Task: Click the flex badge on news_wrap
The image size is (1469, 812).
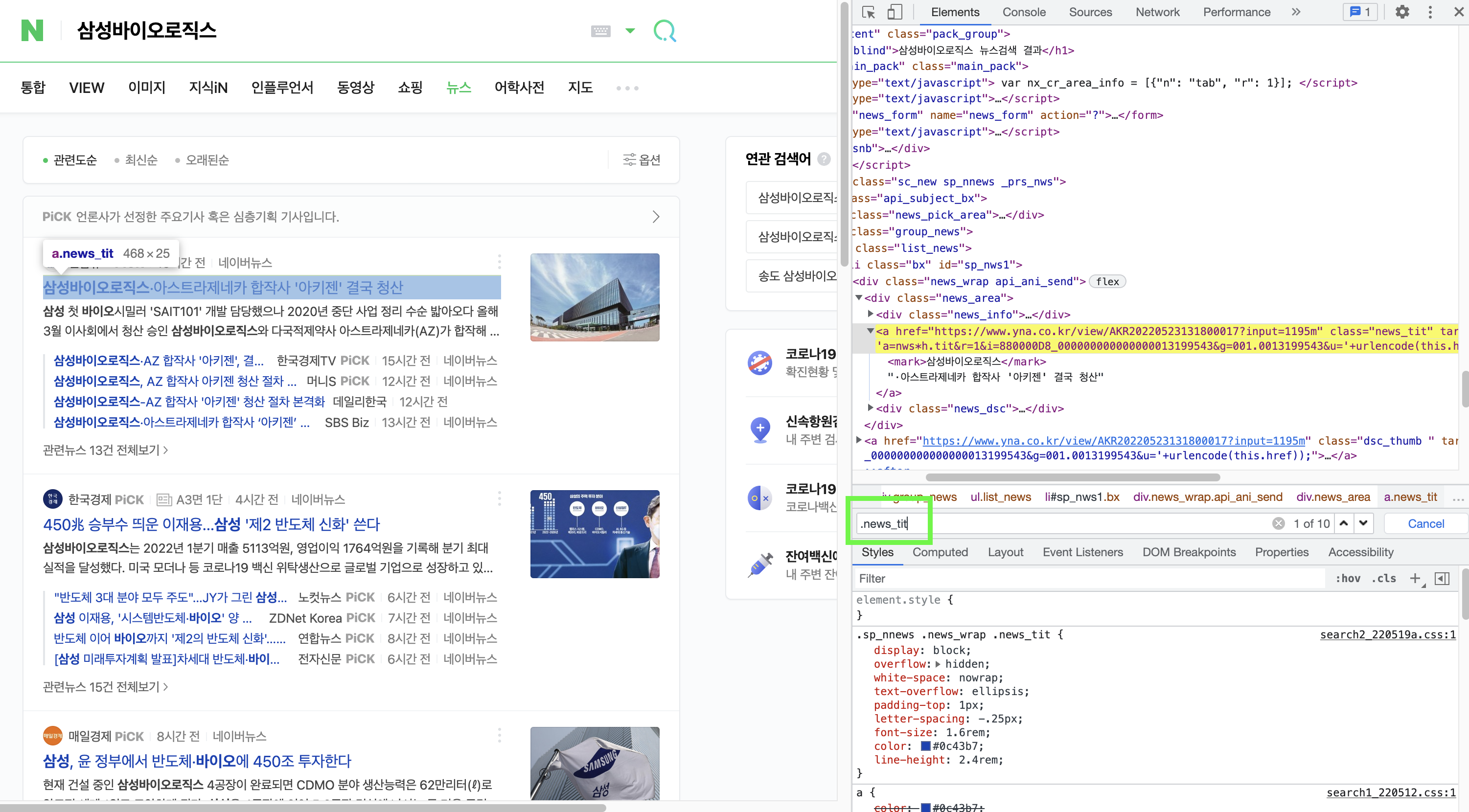Action: click(1107, 282)
